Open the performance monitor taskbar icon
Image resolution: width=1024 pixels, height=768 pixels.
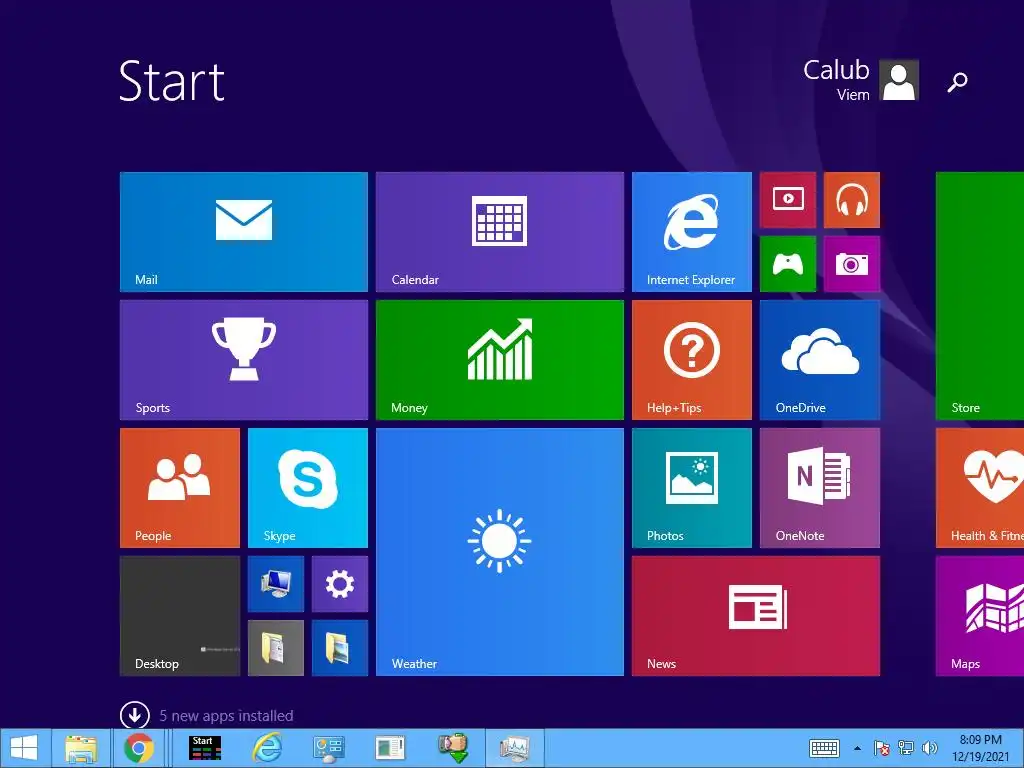(515, 748)
